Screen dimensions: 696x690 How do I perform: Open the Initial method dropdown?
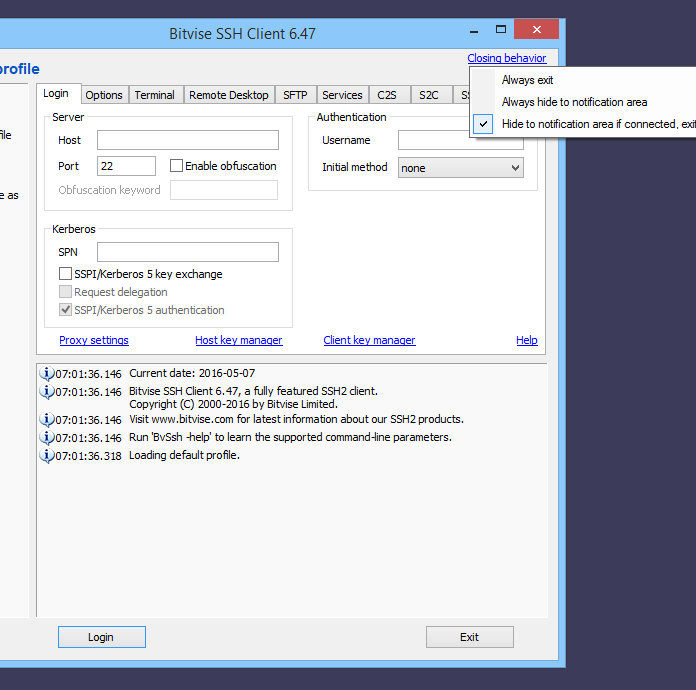pyautogui.click(x=460, y=168)
